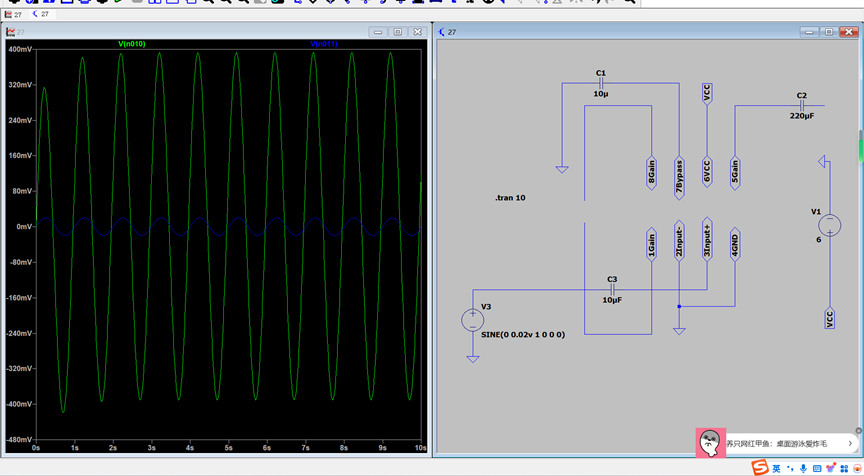Toggle the 英 input language mode
Screen dimensions: 864x476
click(x=778, y=468)
